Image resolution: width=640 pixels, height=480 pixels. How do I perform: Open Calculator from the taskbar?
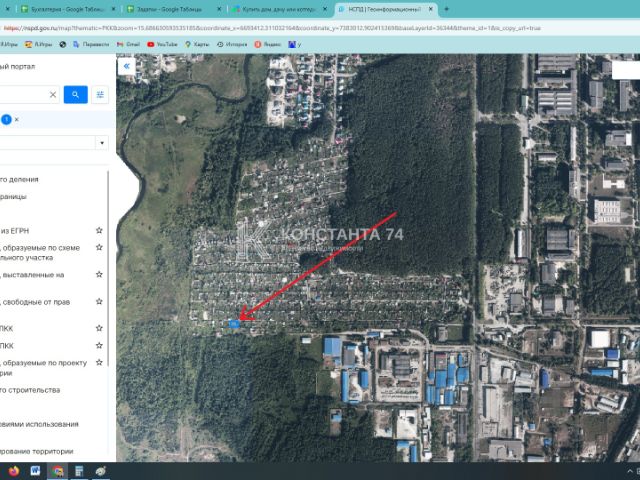79,471
